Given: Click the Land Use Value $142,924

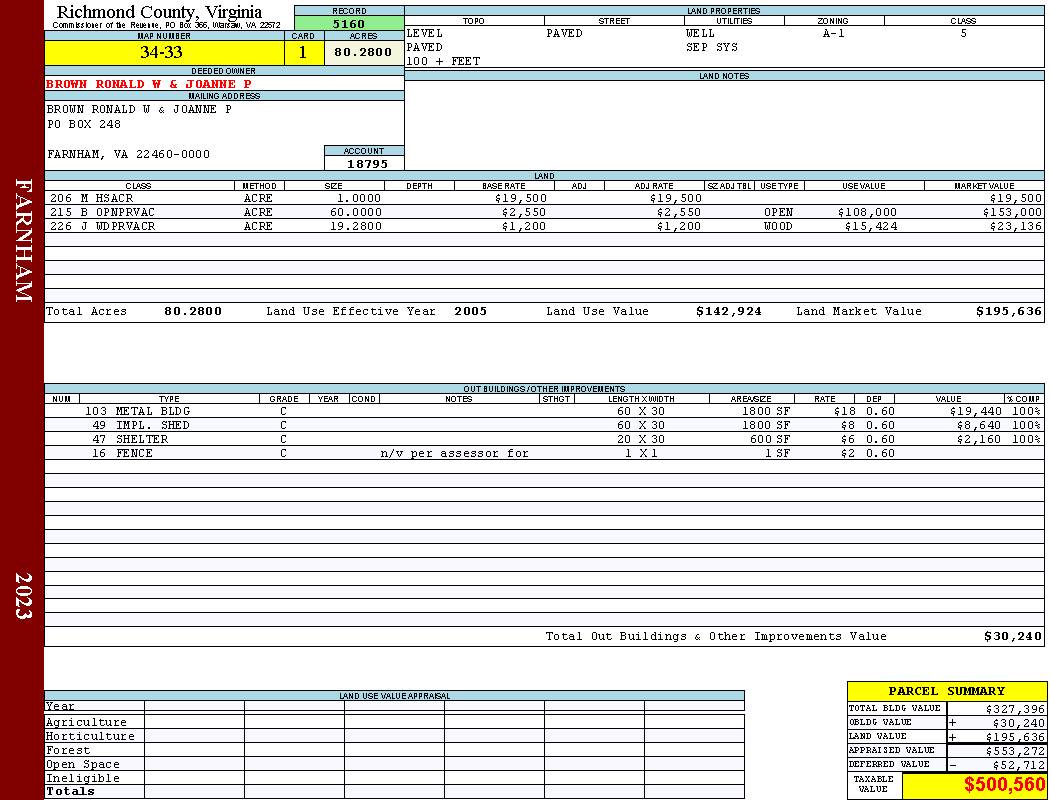Looking at the screenshot, I should 729,311.
